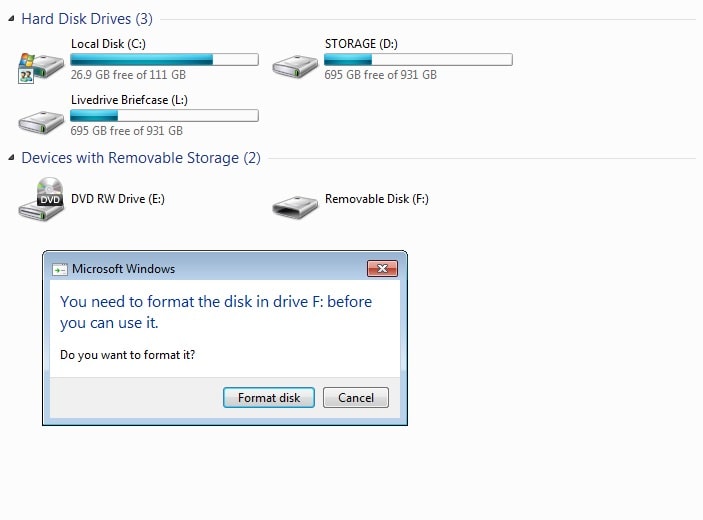Viewport: 703px width, 520px height.
Task: Click the Local Disk (C:) name label
Action: coord(108,44)
